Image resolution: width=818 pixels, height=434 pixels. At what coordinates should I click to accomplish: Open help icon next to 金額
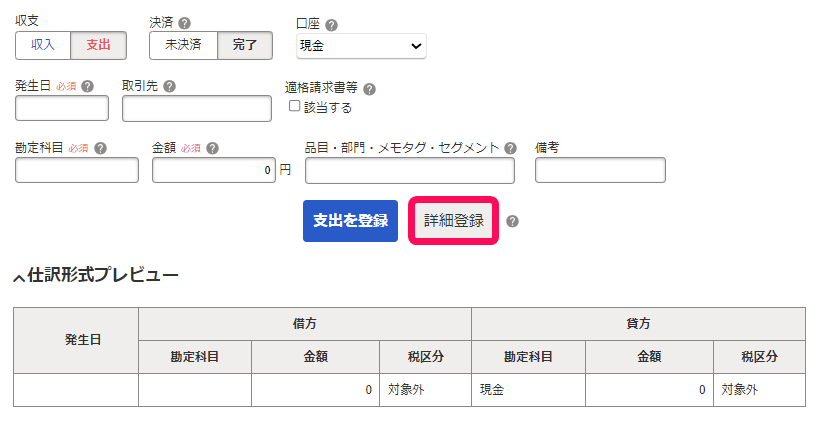(212, 149)
